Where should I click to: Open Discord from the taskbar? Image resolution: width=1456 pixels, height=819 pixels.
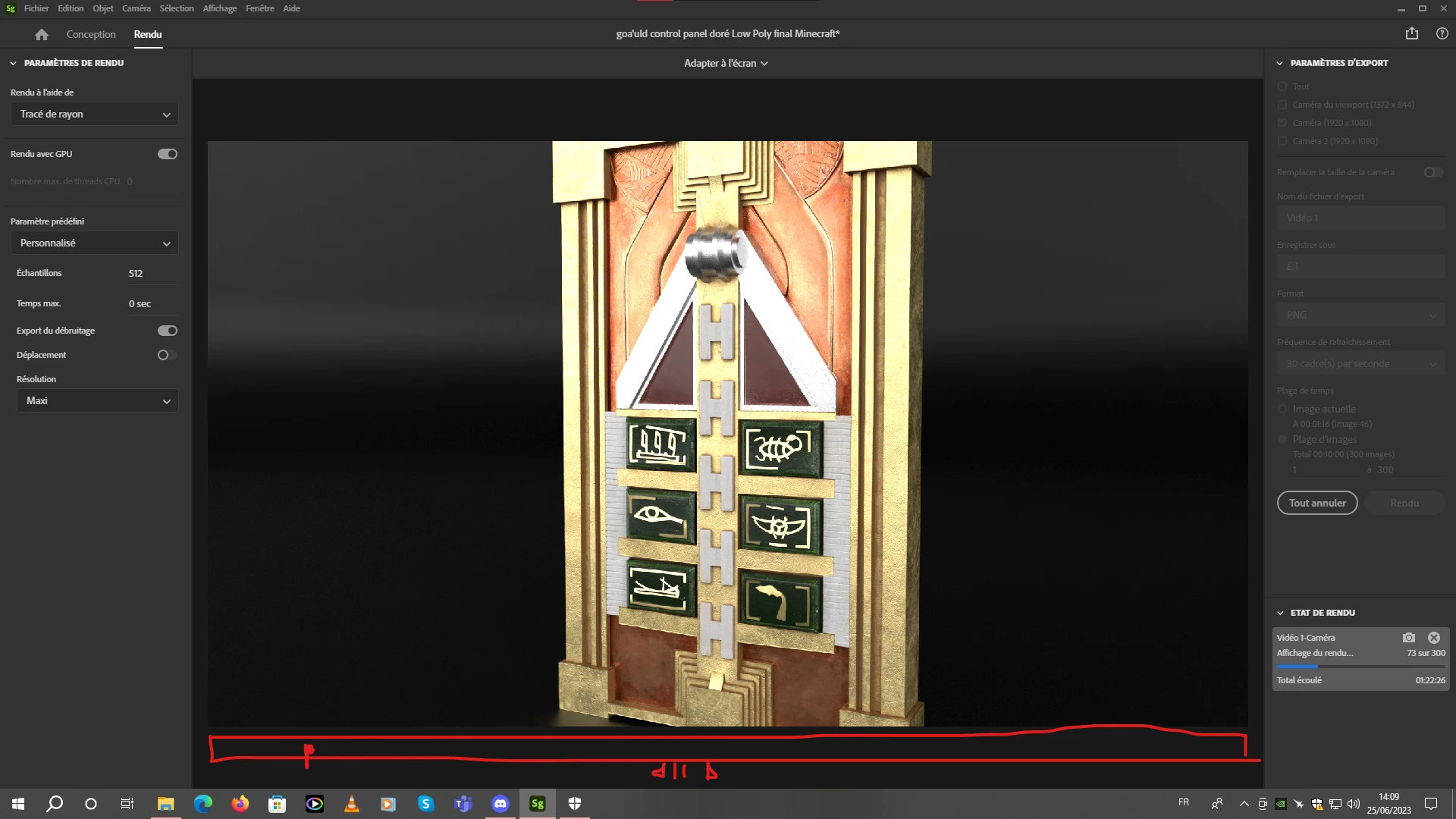[500, 804]
